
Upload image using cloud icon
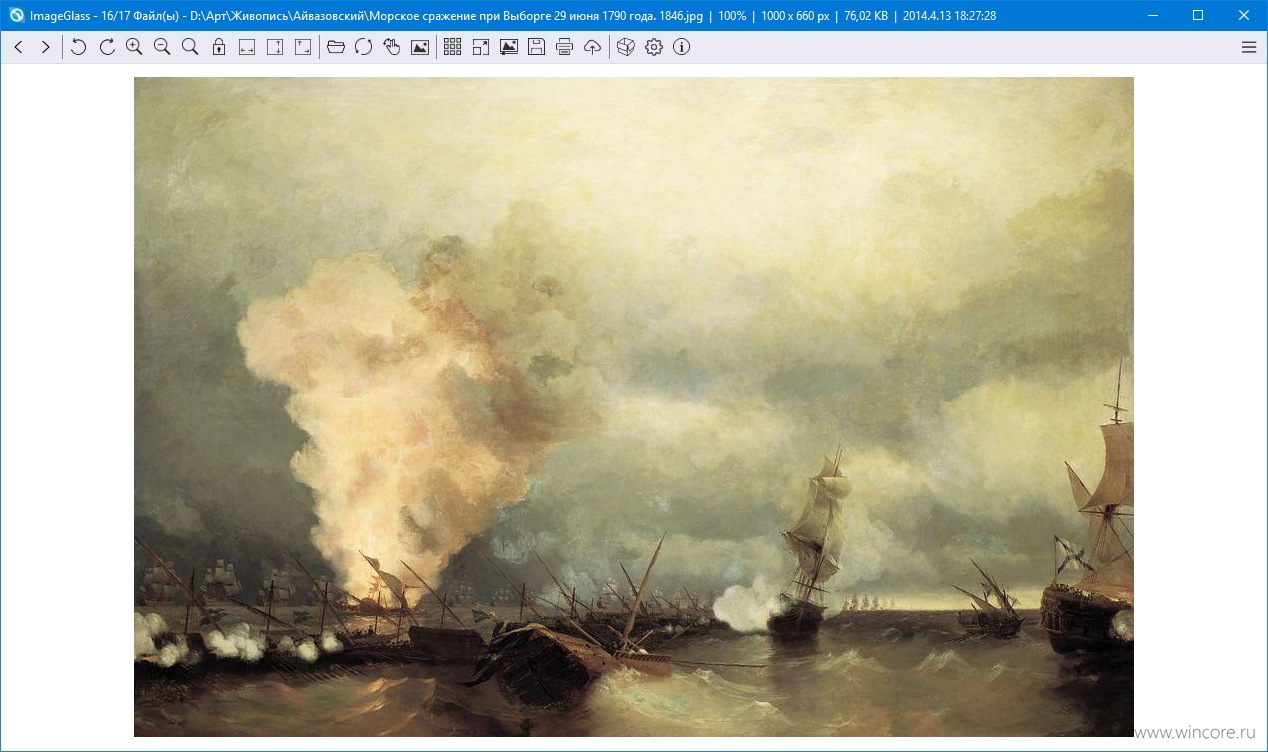tap(593, 47)
